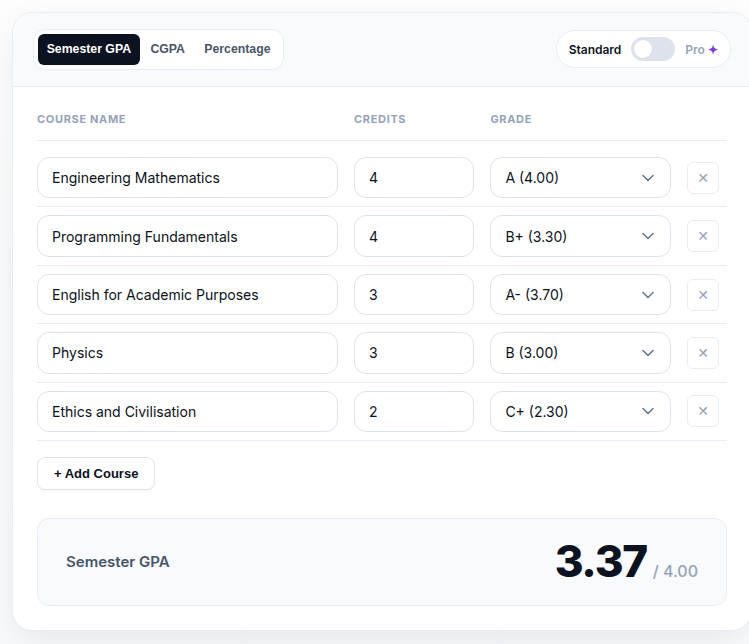Edit the Physics credits field
Viewport: 749px width, 644px height.
pyautogui.click(x=414, y=353)
